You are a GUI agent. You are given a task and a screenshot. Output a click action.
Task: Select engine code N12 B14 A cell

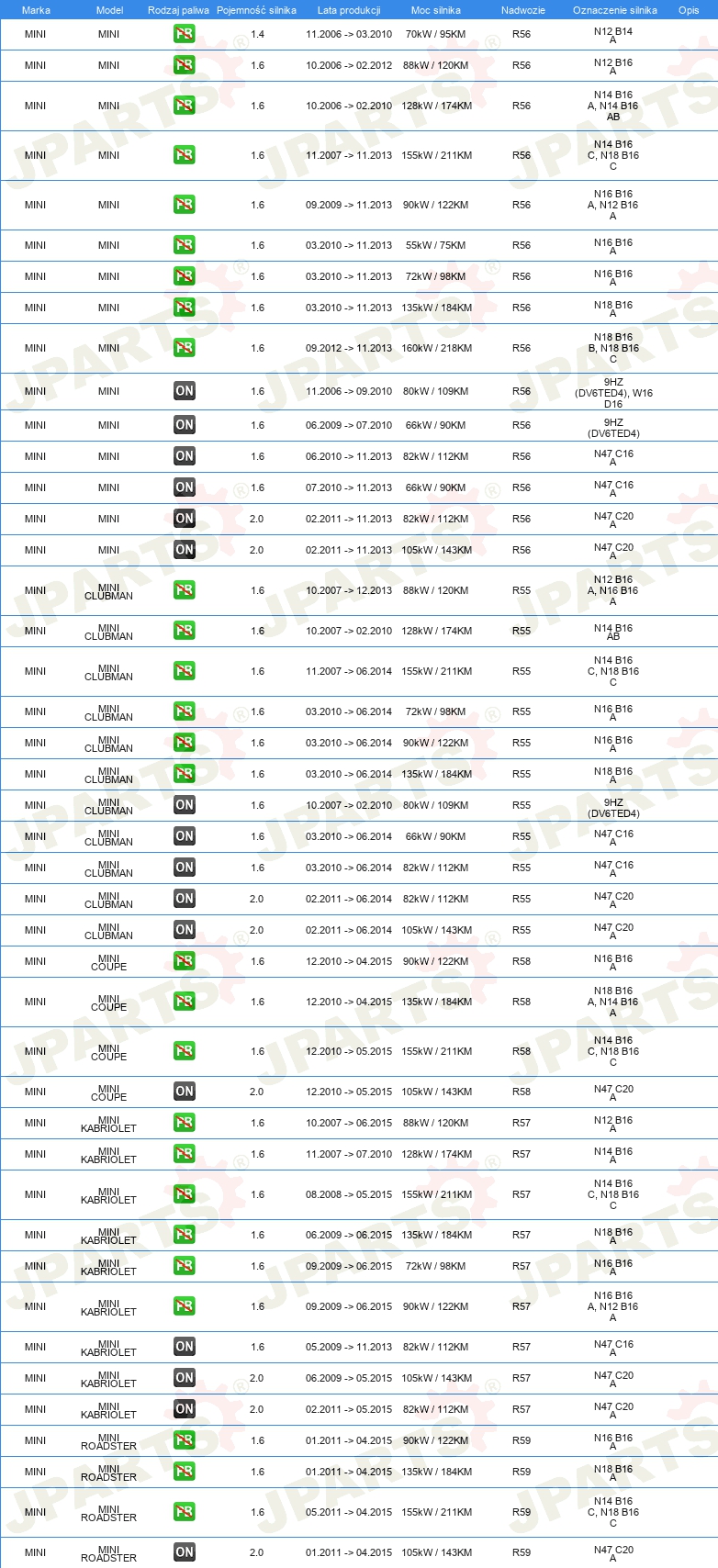point(613,36)
